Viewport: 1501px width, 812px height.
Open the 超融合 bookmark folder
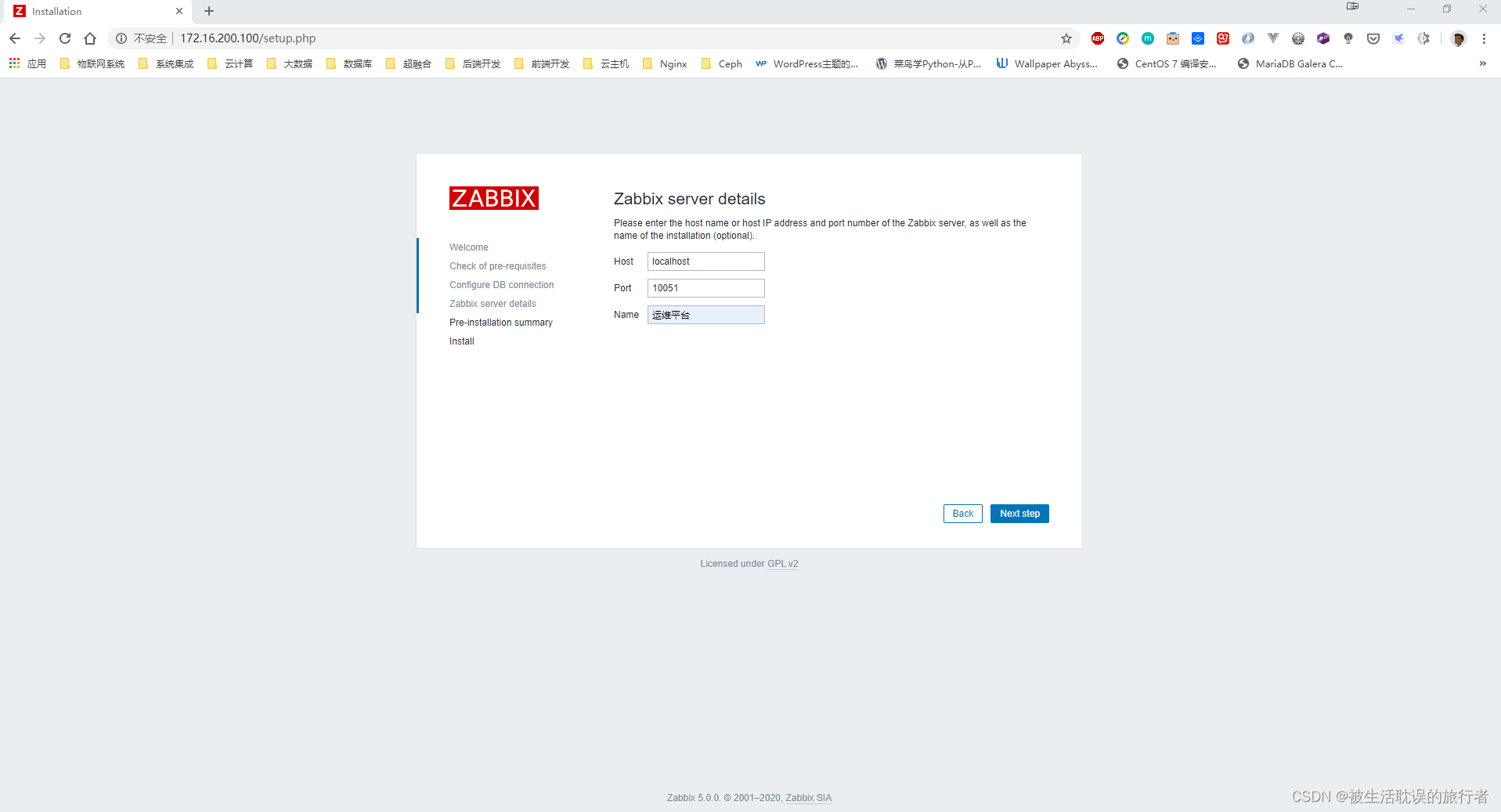click(x=409, y=63)
